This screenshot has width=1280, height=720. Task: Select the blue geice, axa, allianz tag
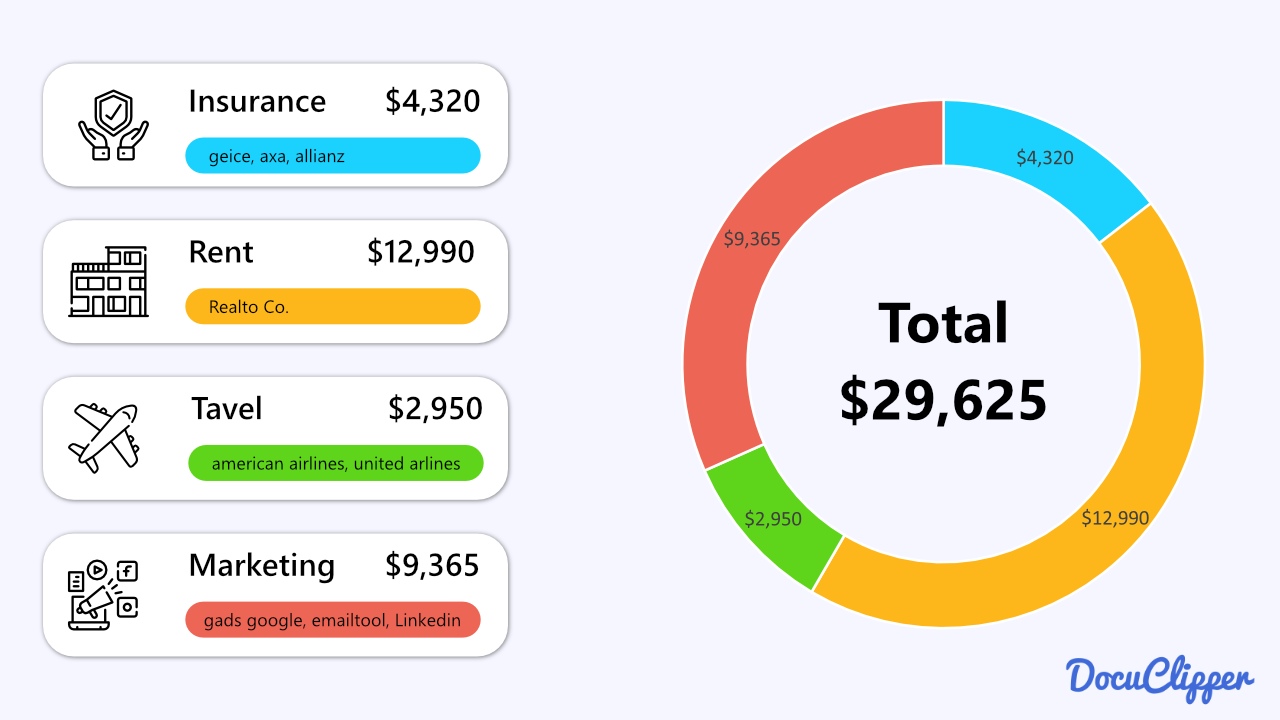coord(333,156)
